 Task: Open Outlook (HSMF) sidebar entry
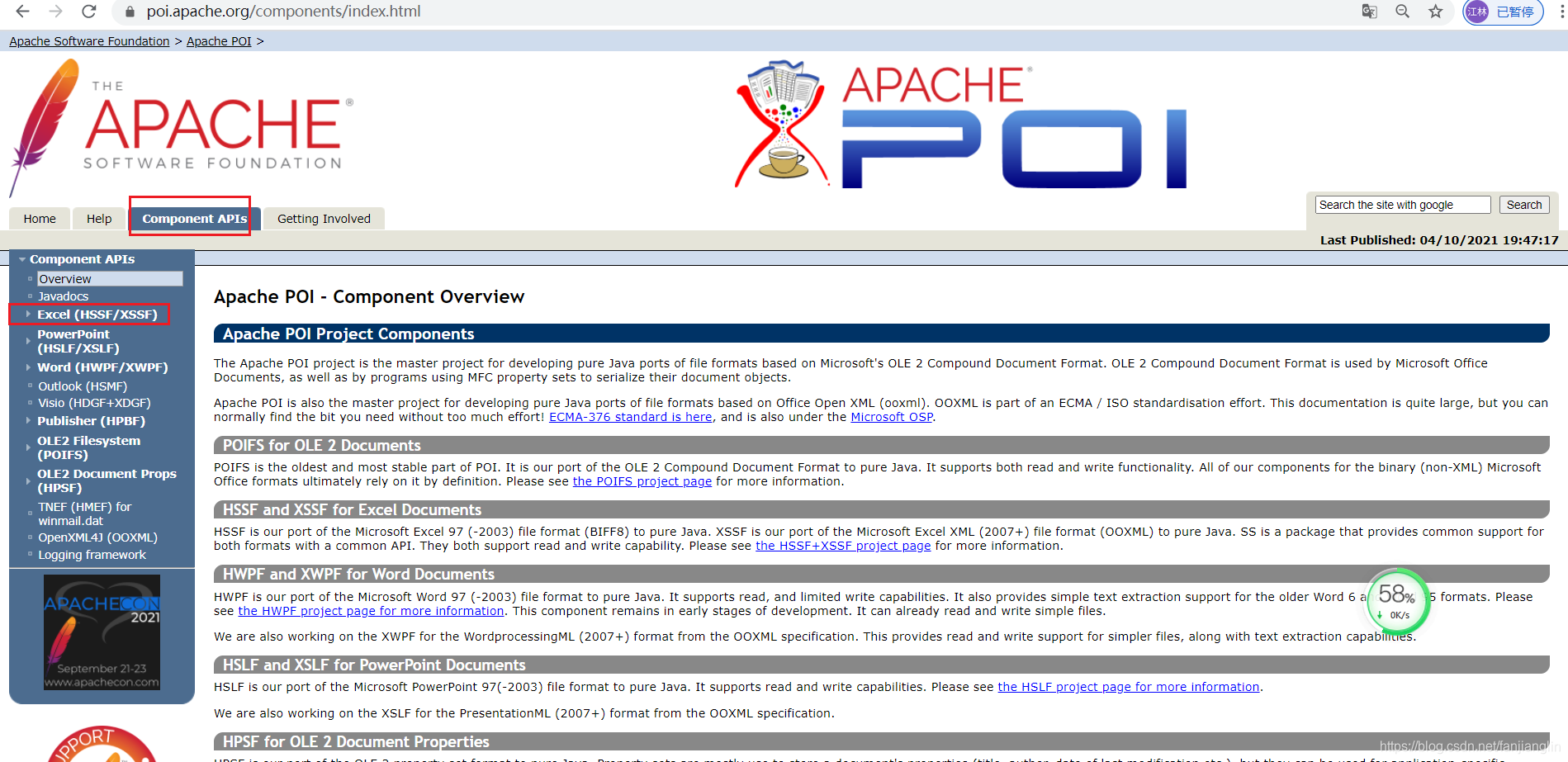click(83, 386)
